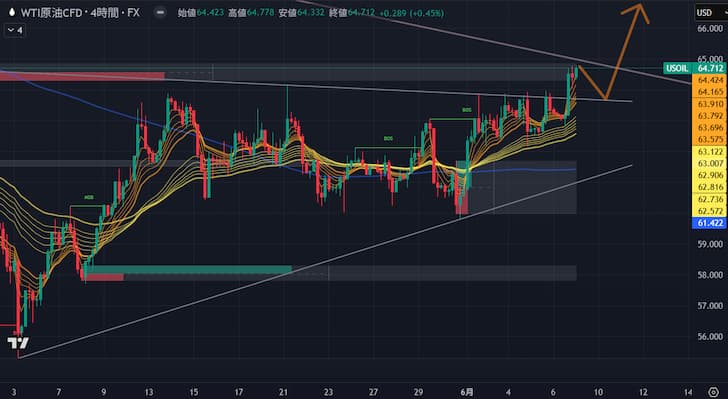The image size is (728, 399).
Task: Select the lower ascending trend line
Action: coord(325,261)
